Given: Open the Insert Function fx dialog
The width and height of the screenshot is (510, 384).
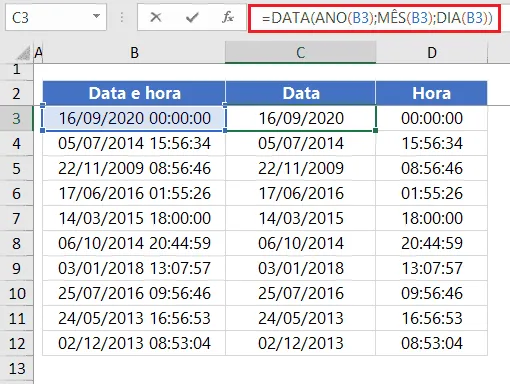Looking at the screenshot, I should 228,17.
